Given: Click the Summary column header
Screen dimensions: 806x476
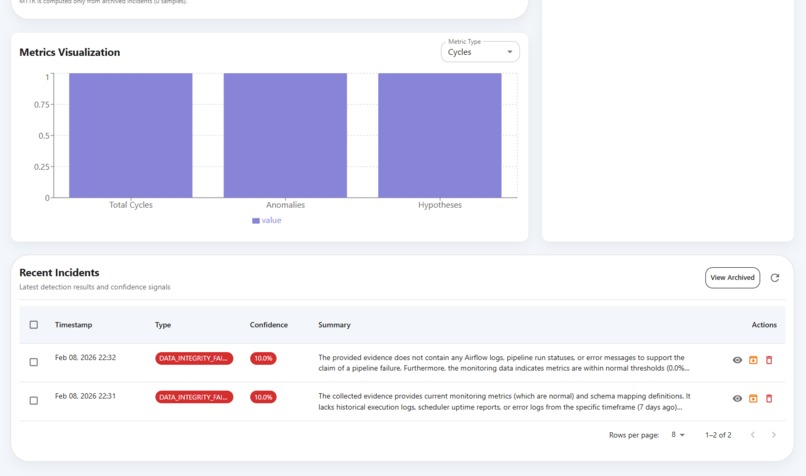Looking at the screenshot, I should point(334,325).
